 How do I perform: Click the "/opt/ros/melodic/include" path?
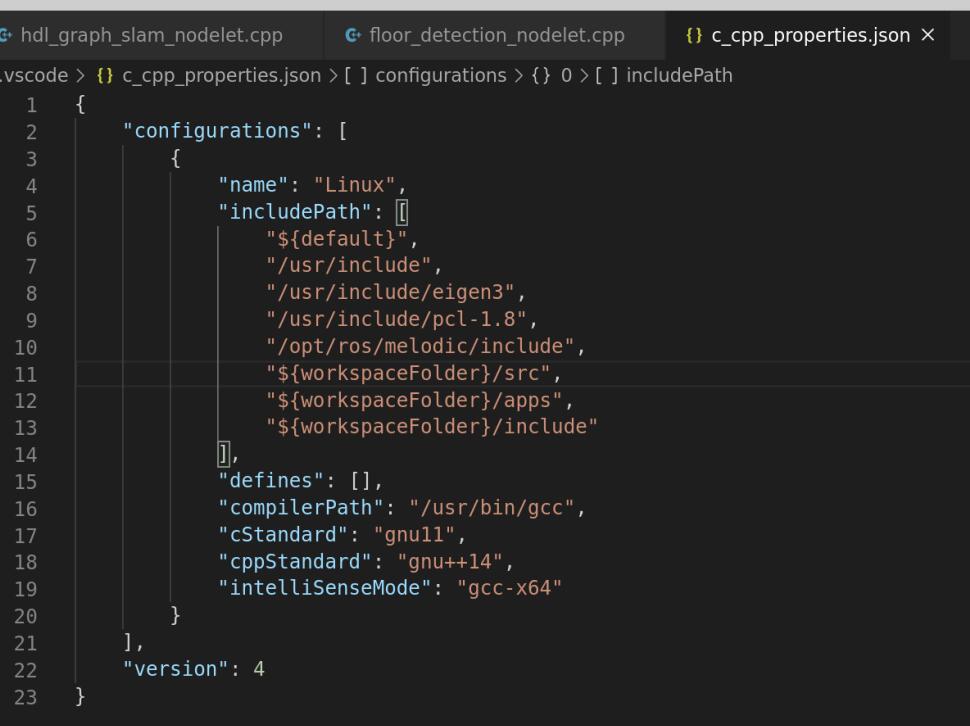420,346
